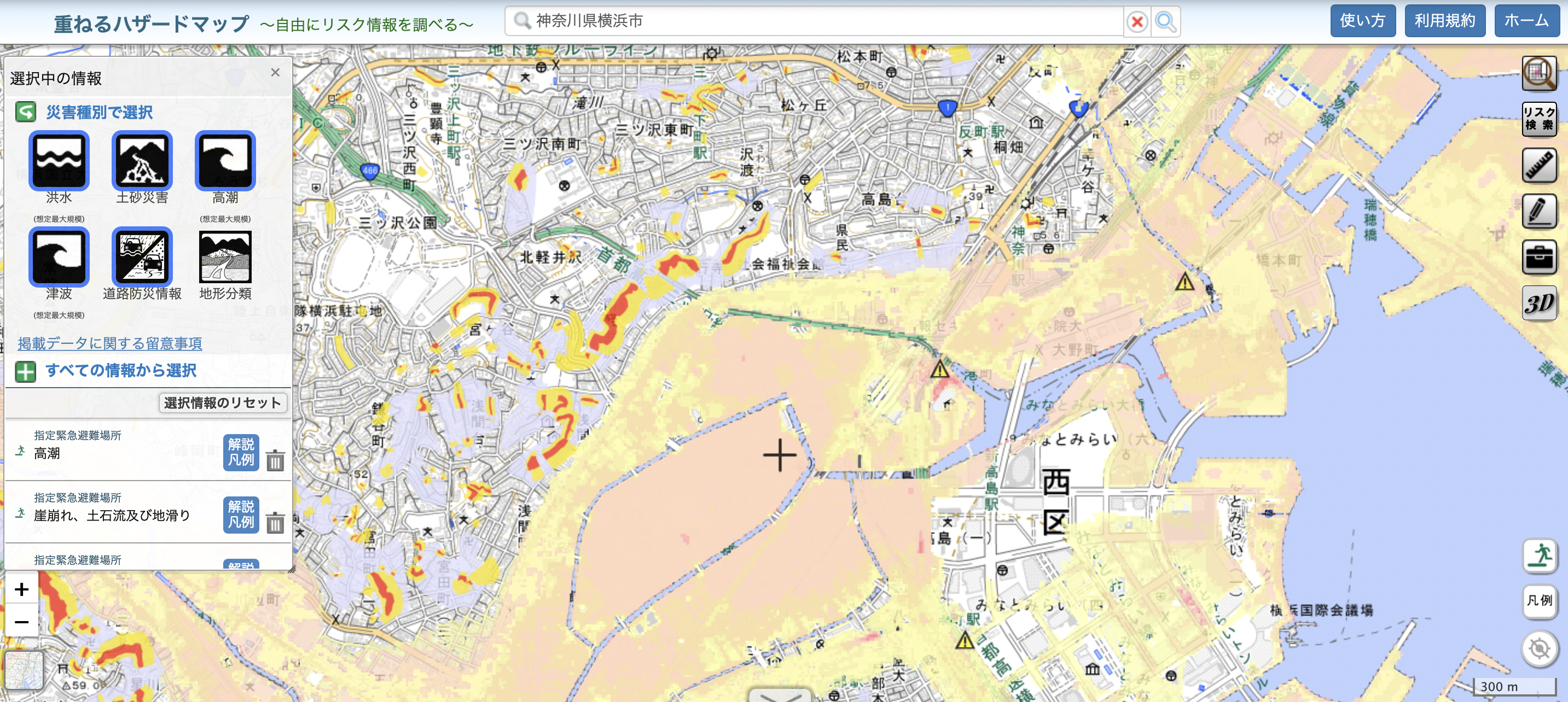The width and height of the screenshot is (1568, 702).
Task: Open the 使い方 menu item
Action: click(1362, 21)
